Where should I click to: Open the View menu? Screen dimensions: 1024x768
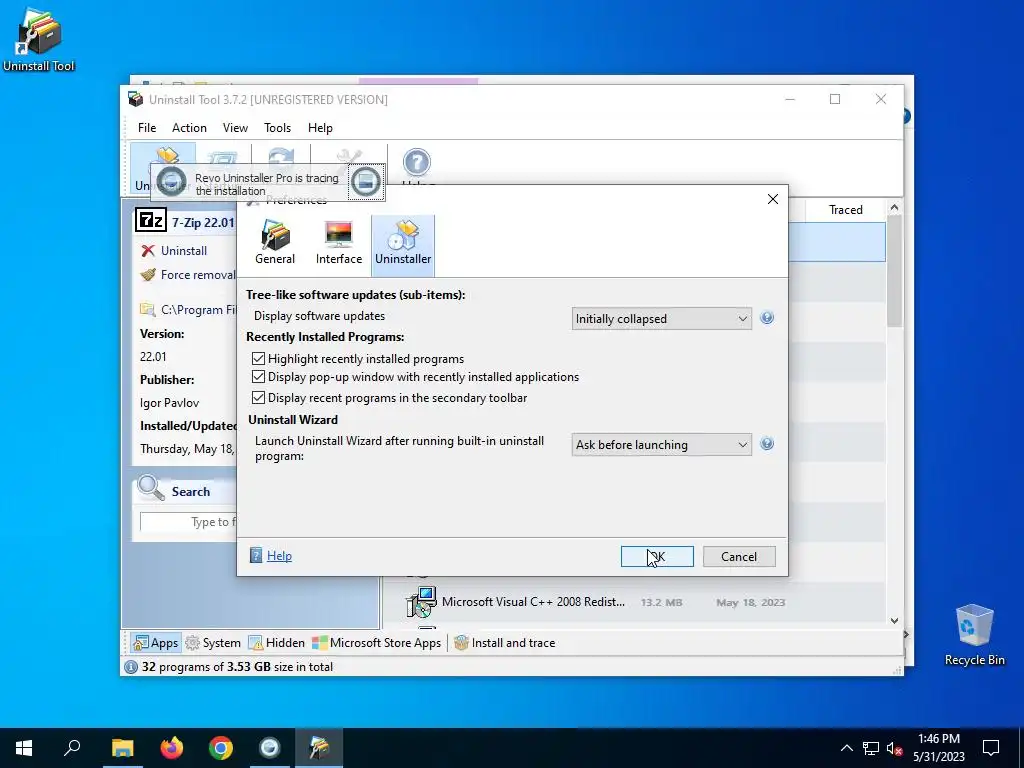235,128
